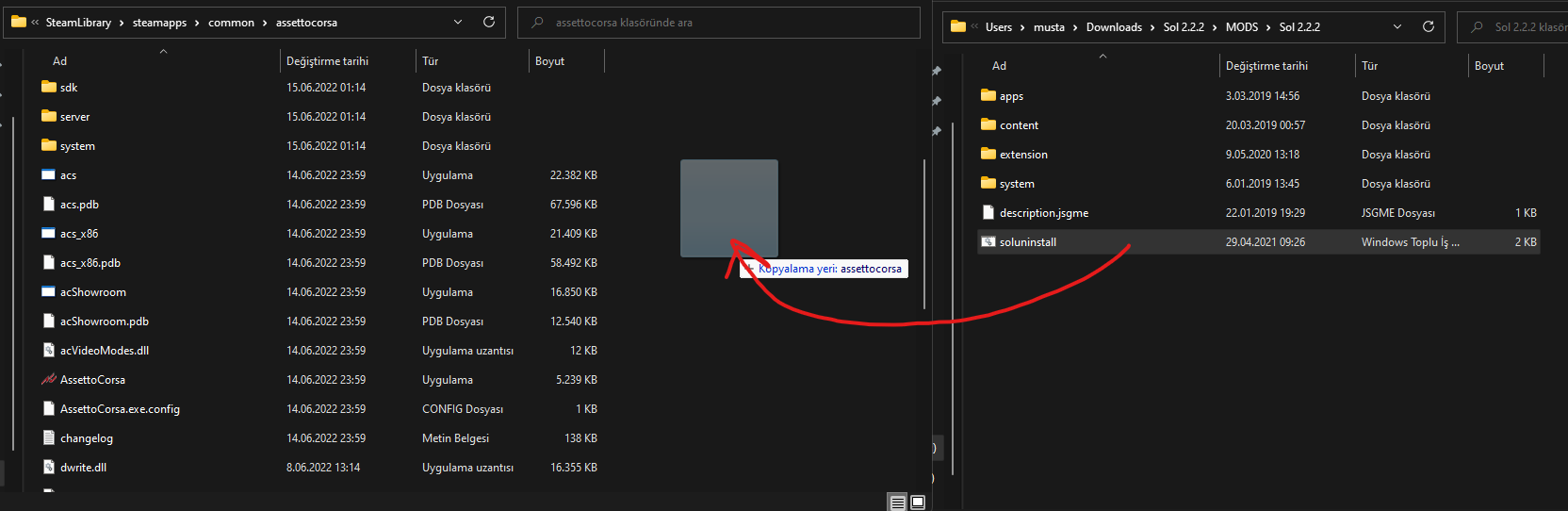Navigate to Users in the address bar
This screenshot has height=511, width=1568.
pos(999,27)
